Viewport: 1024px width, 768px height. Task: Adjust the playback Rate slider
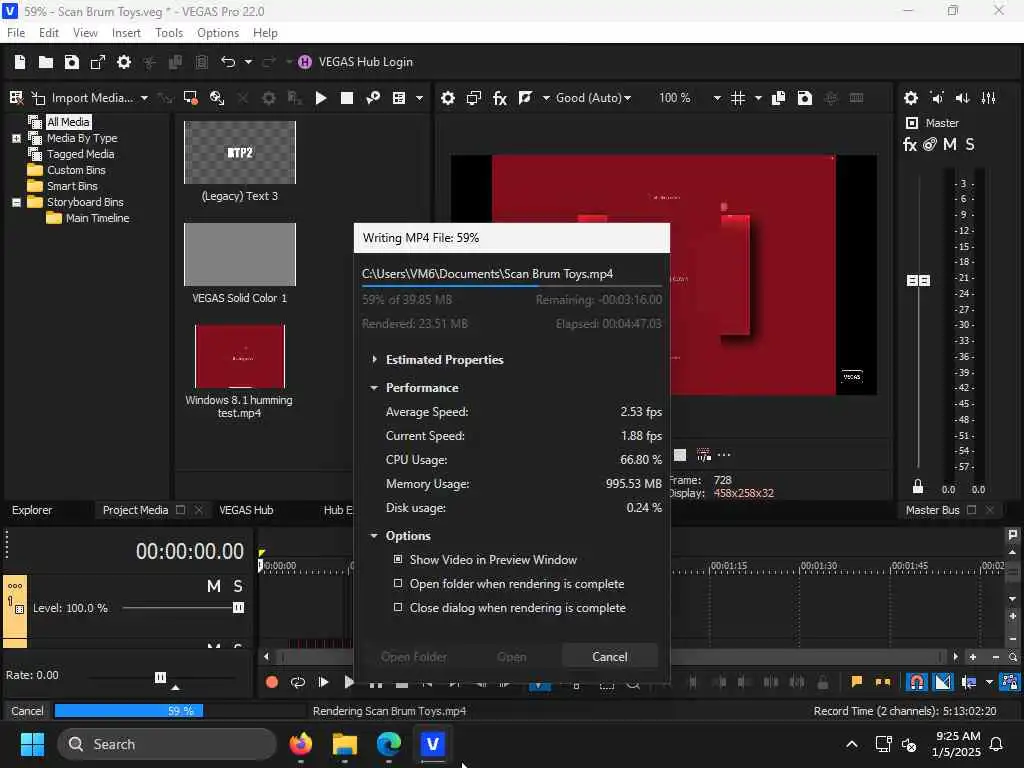point(160,677)
